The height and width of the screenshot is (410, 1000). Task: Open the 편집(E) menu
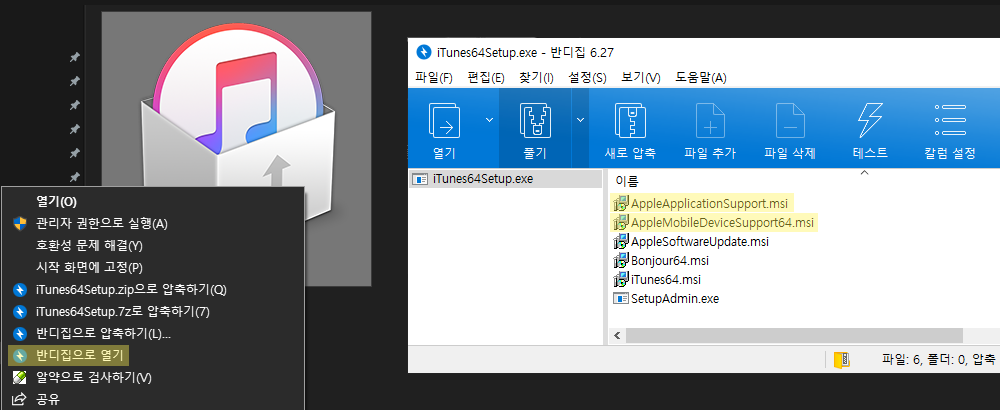(x=486, y=78)
